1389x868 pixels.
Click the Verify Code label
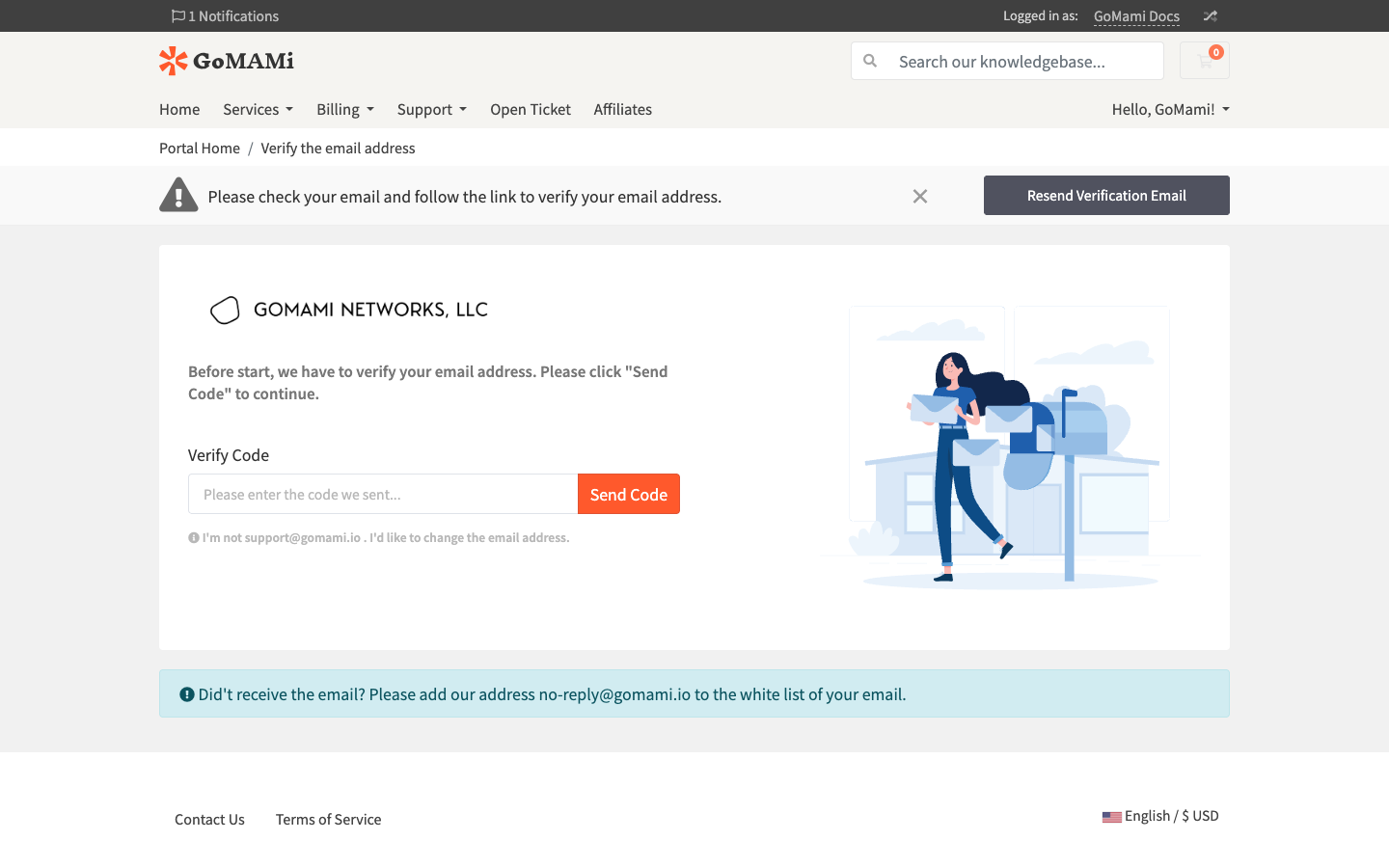pos(229,455)
